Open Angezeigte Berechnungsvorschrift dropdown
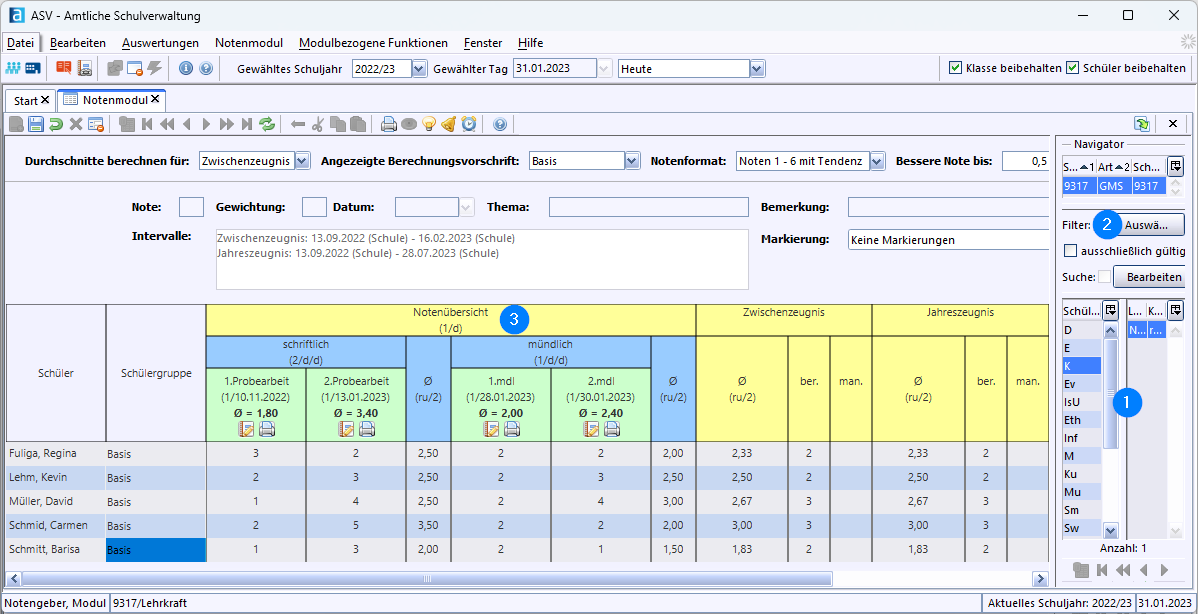Viewport: 1198px width, 614px height. (632, 161)
